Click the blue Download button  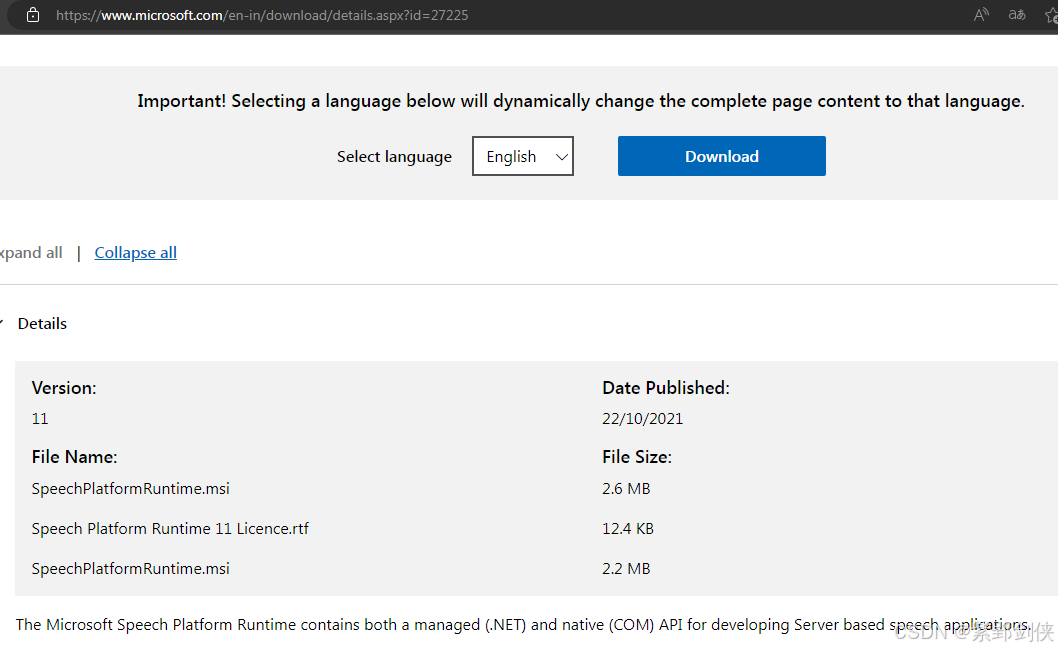click(721, 156)
